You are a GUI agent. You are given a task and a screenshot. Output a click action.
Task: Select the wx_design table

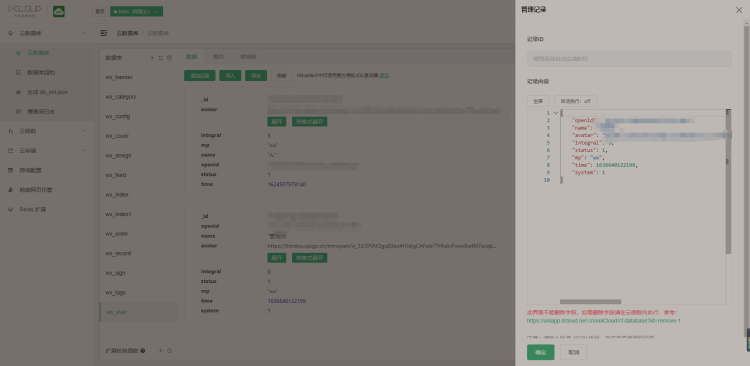[x=139, y=155]
